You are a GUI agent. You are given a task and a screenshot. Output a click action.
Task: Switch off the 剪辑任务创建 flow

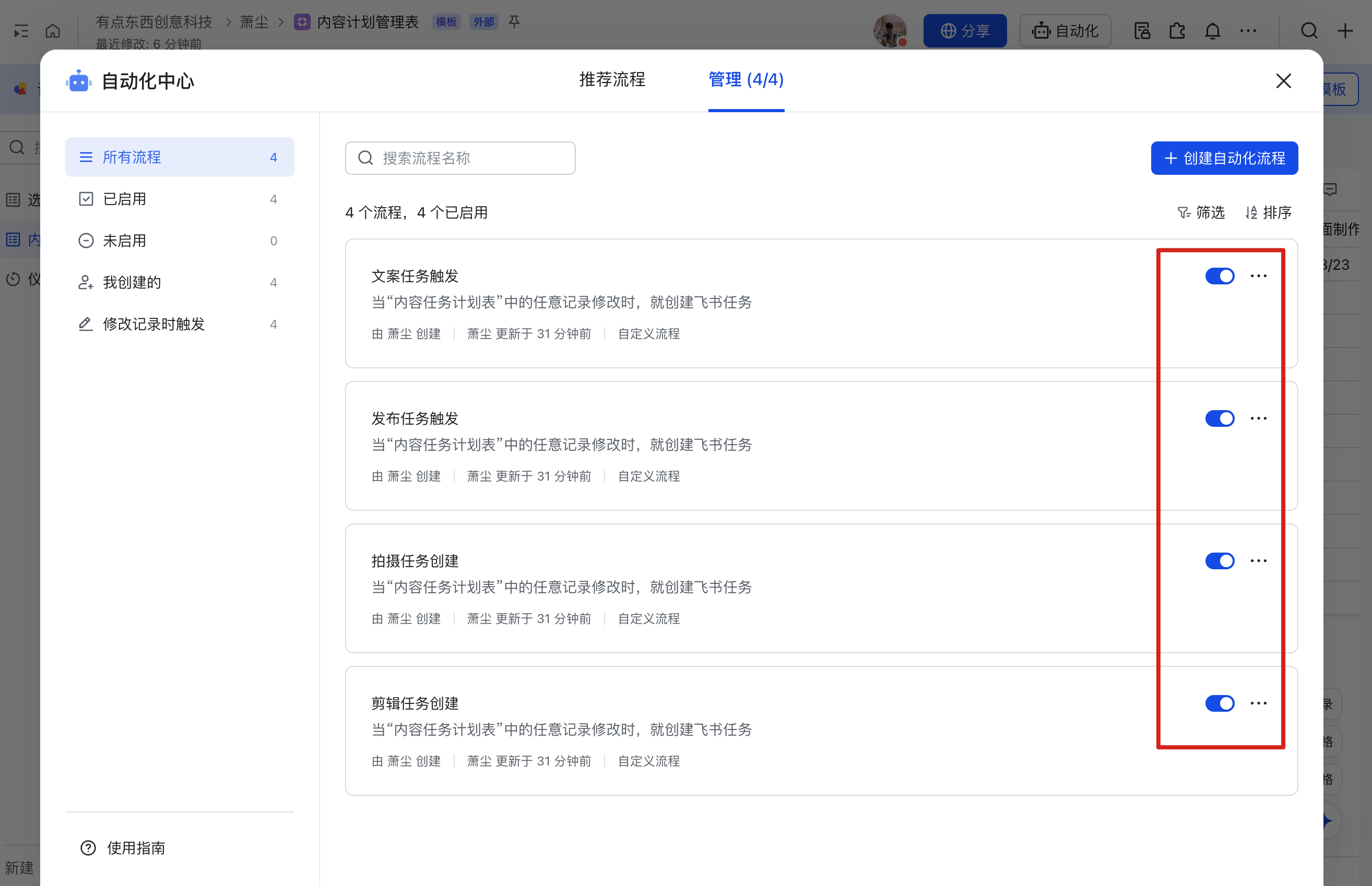point(1220,703)
